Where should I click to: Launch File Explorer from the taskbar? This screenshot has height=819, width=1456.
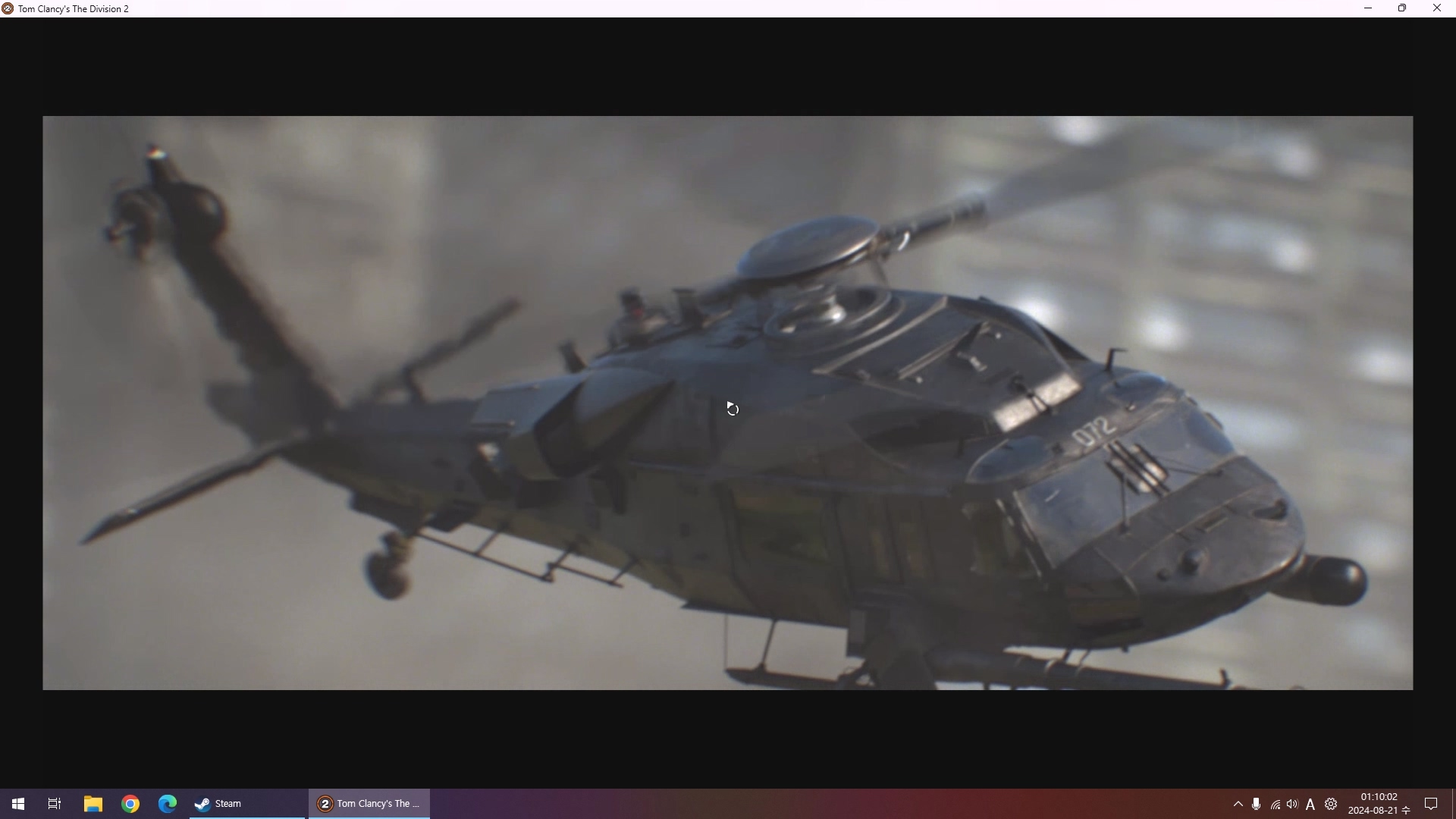[x=93, y=804]
